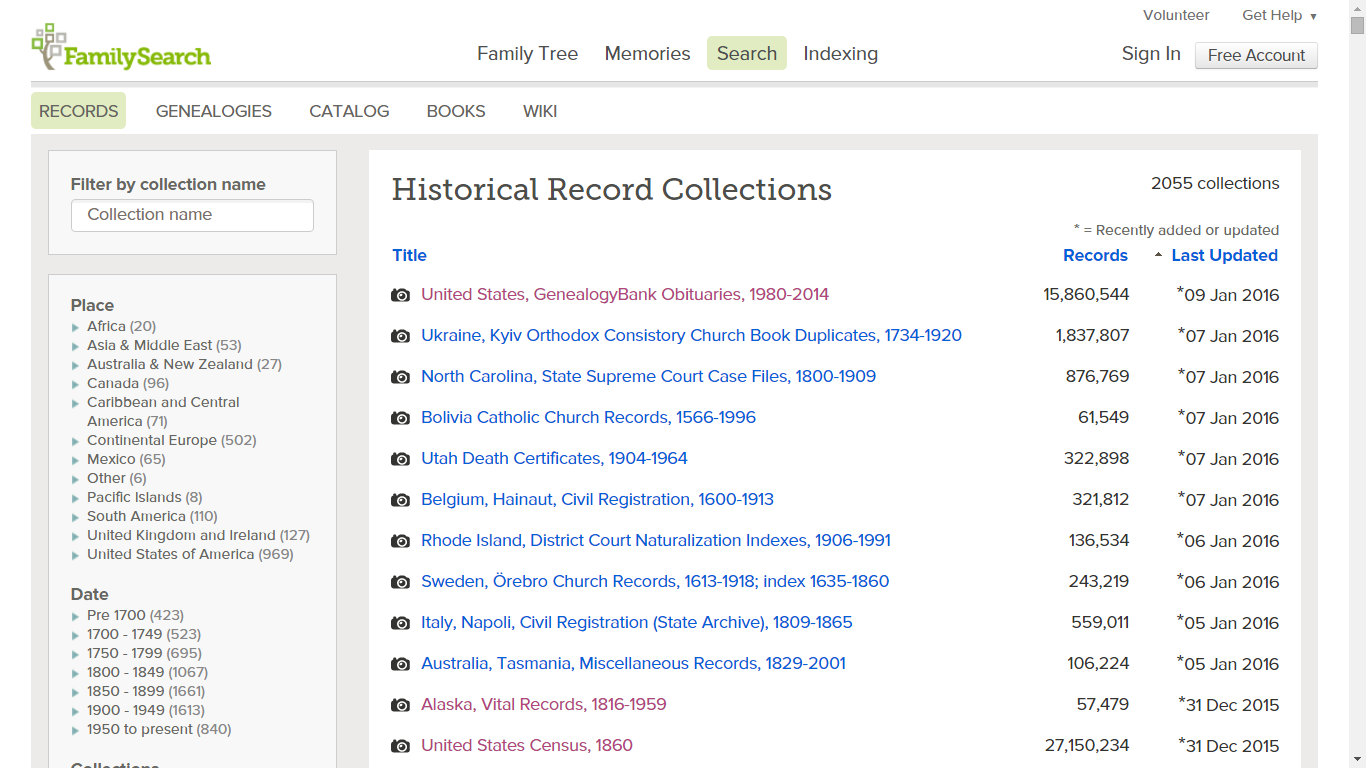Expand the Africa place filter
Screen dimensions: 1366x768
pyautogui.click(x=75, y=327)
